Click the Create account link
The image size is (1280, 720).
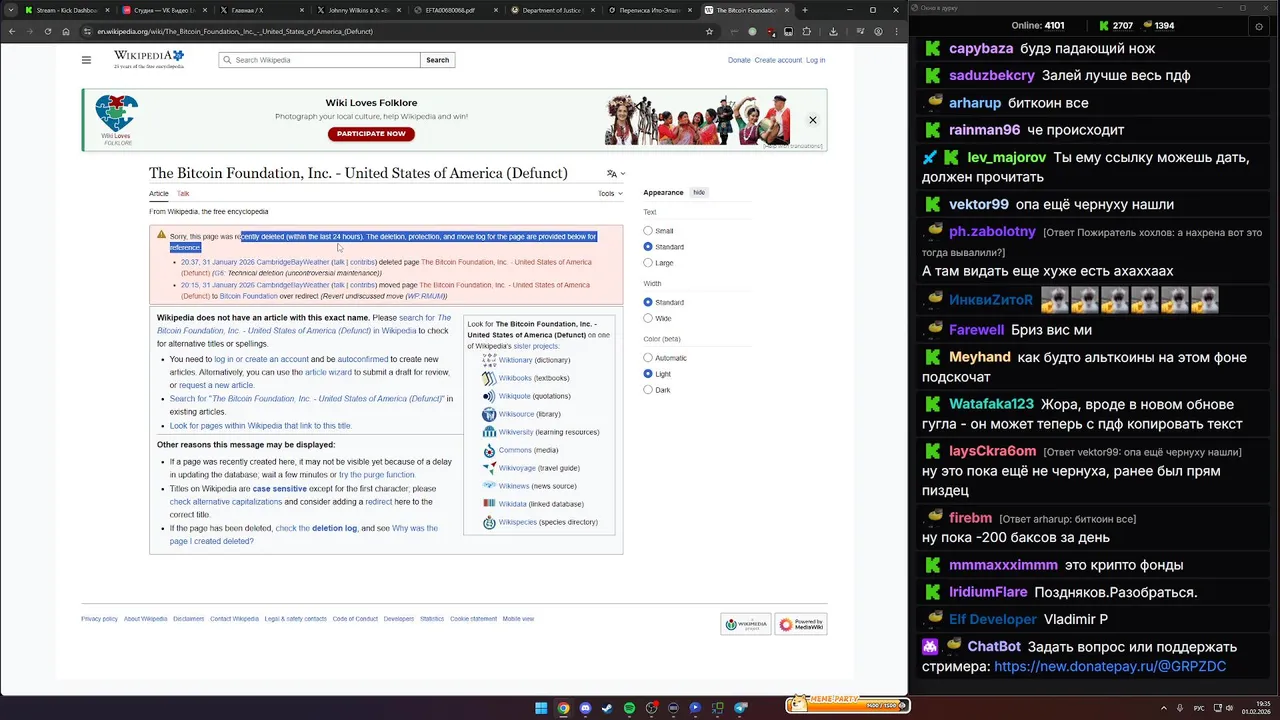tap(778, 60)
